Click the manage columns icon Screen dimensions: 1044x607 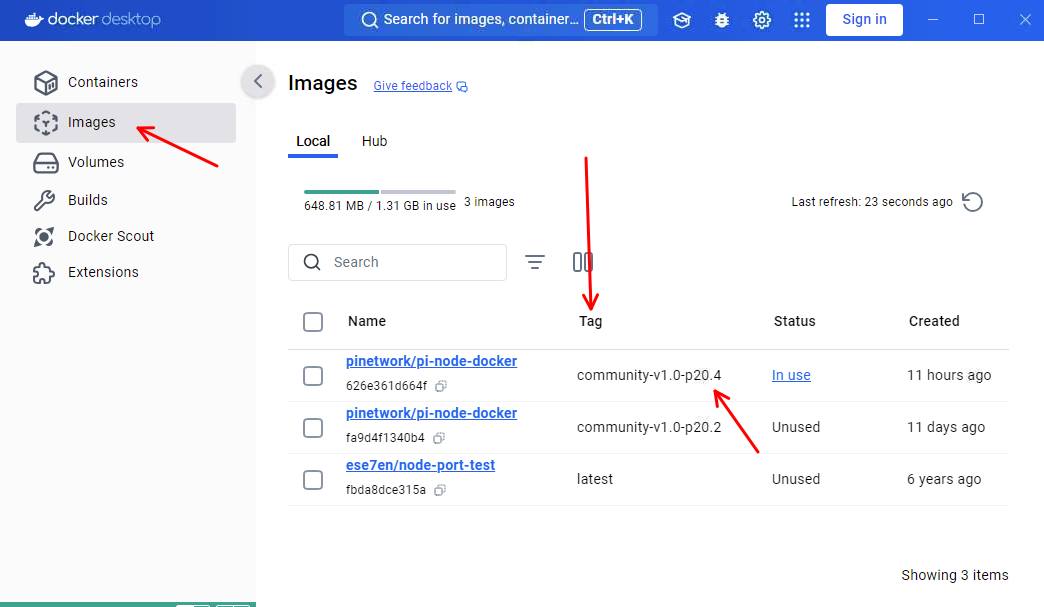point(583,262)
